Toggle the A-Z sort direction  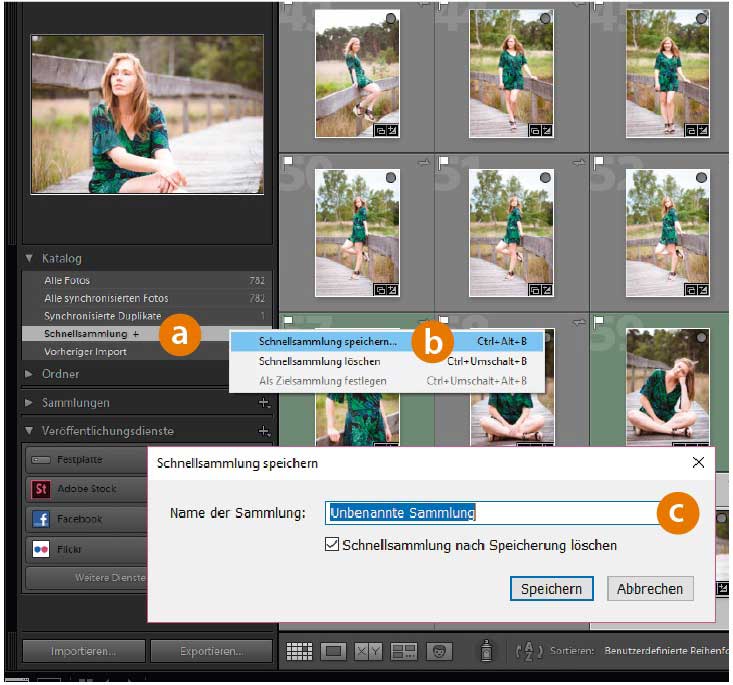(x=527, y=651)
